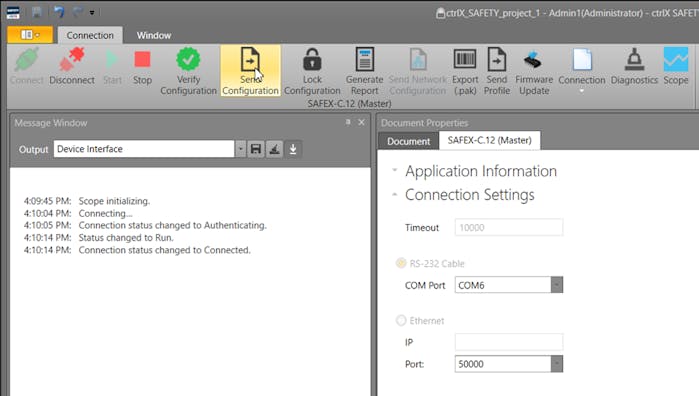This screenshot has width=699, height=396.
Task: Collapse the Connection Settings section
Action: point(395,194)
